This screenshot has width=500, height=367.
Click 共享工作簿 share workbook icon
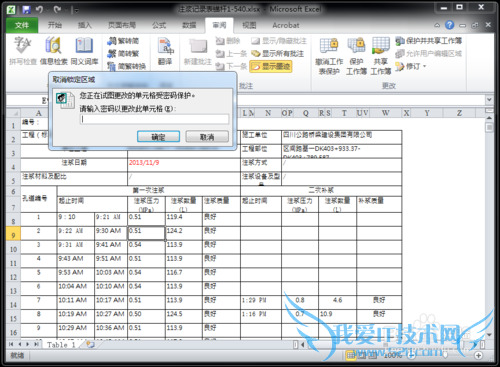click(x=381, y=56)
